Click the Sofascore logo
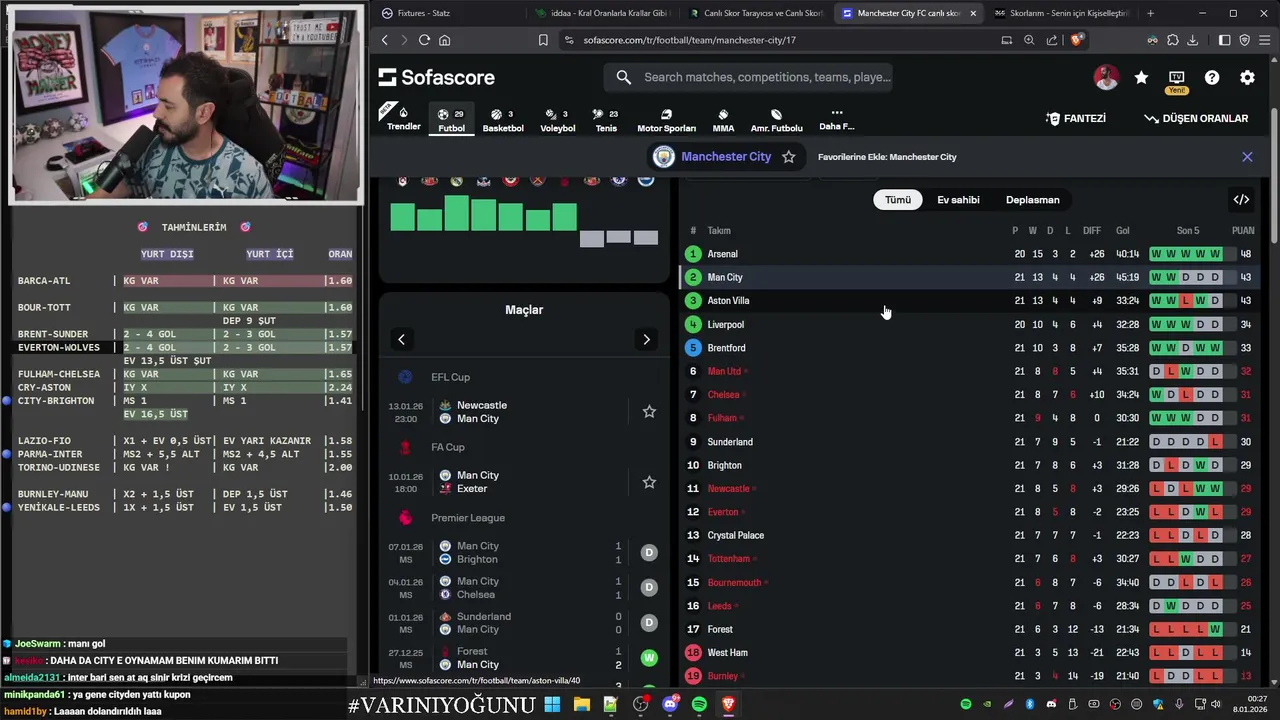Viewport: 1280px width, 720px height. point(436,77)
